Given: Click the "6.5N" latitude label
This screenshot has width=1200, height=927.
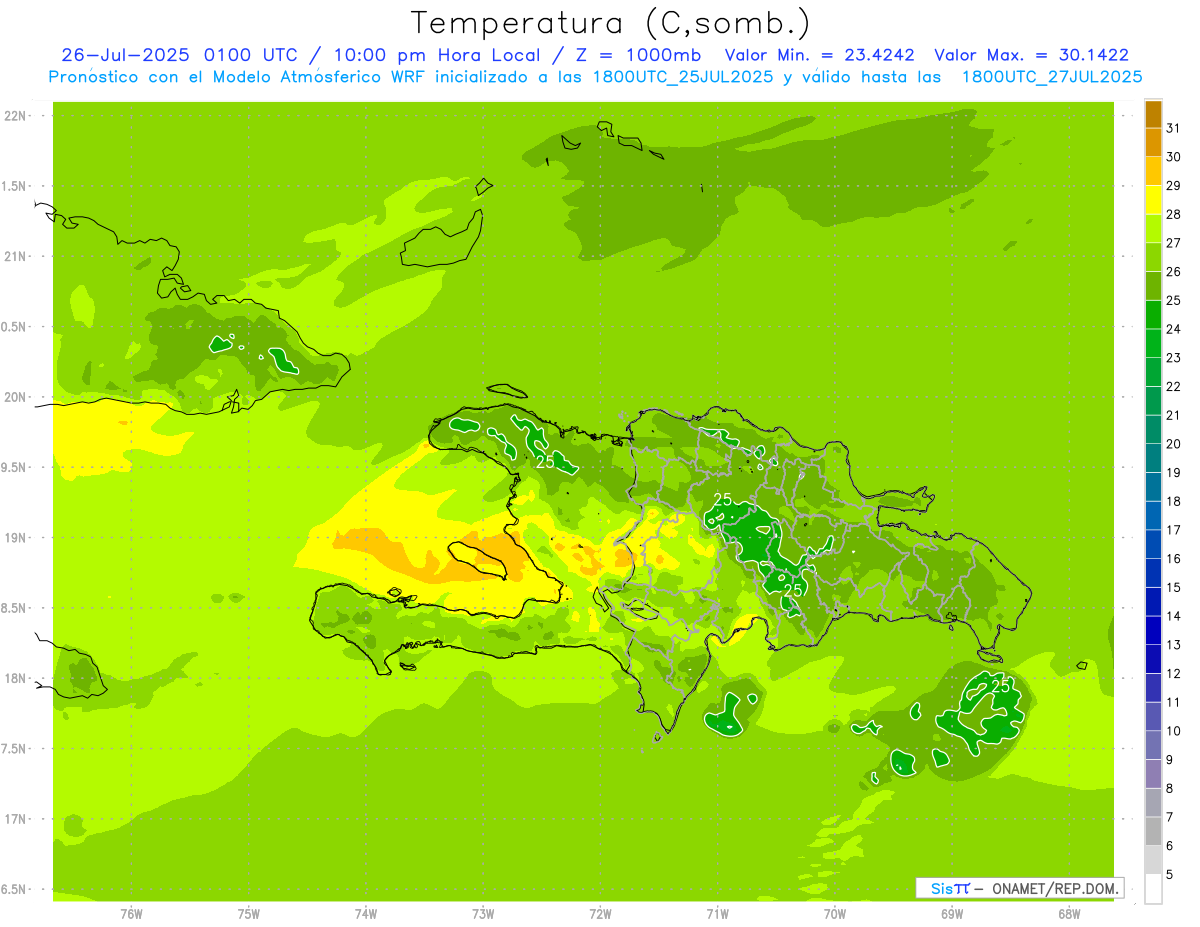Looking at the screenshot, I should click(x=15, y=889).
